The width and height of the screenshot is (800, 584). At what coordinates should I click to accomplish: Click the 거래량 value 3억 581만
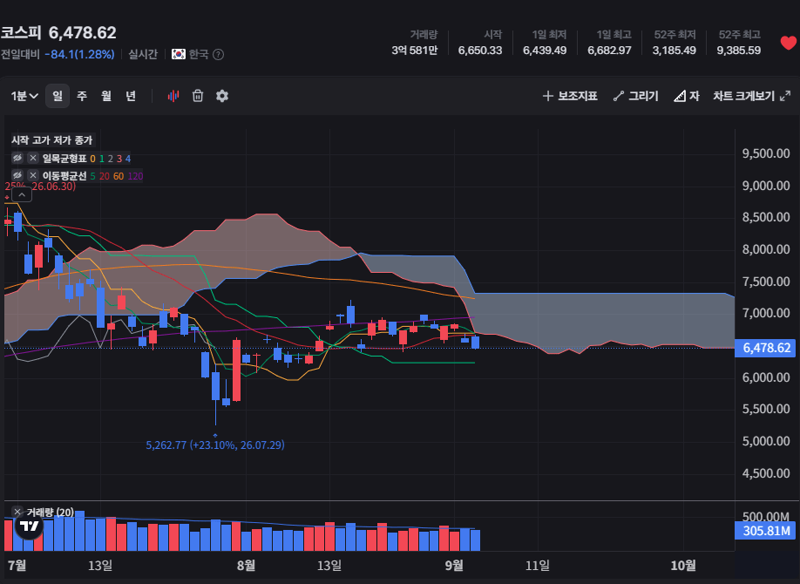pos(414,50)
